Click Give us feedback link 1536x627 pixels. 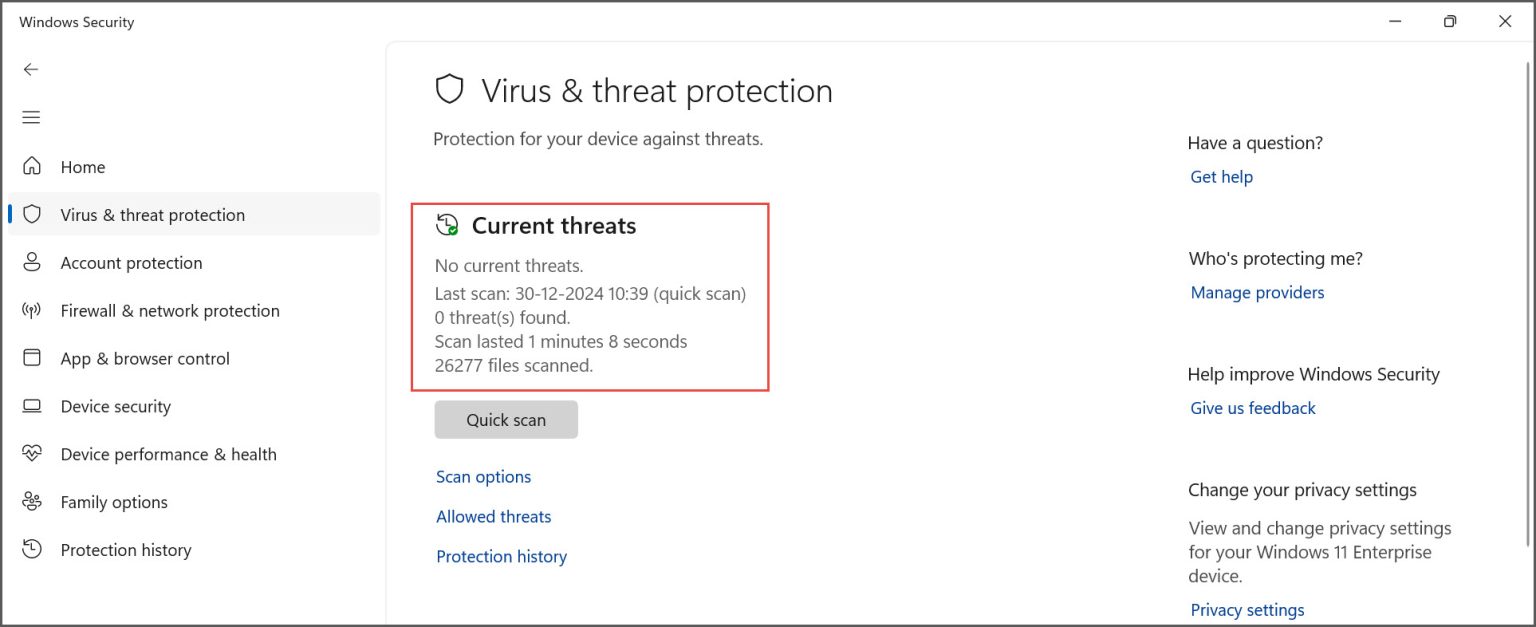click(x=1253, y=408)
